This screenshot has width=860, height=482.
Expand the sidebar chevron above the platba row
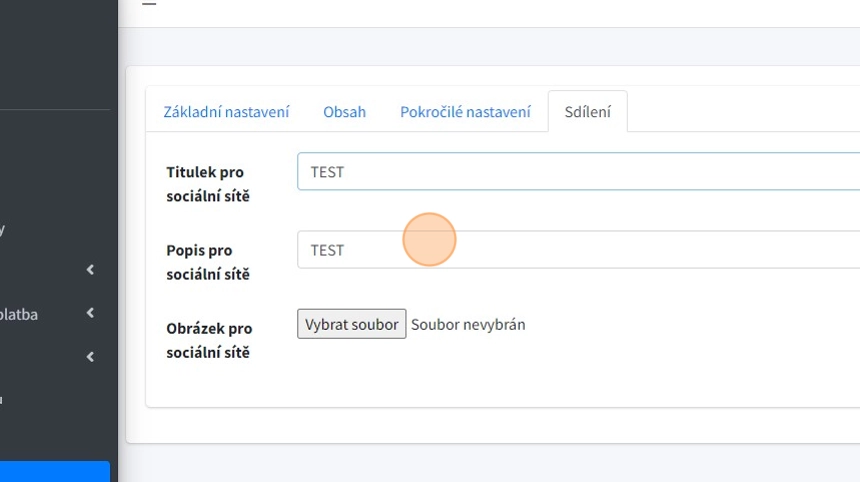[x=90, y=270]
